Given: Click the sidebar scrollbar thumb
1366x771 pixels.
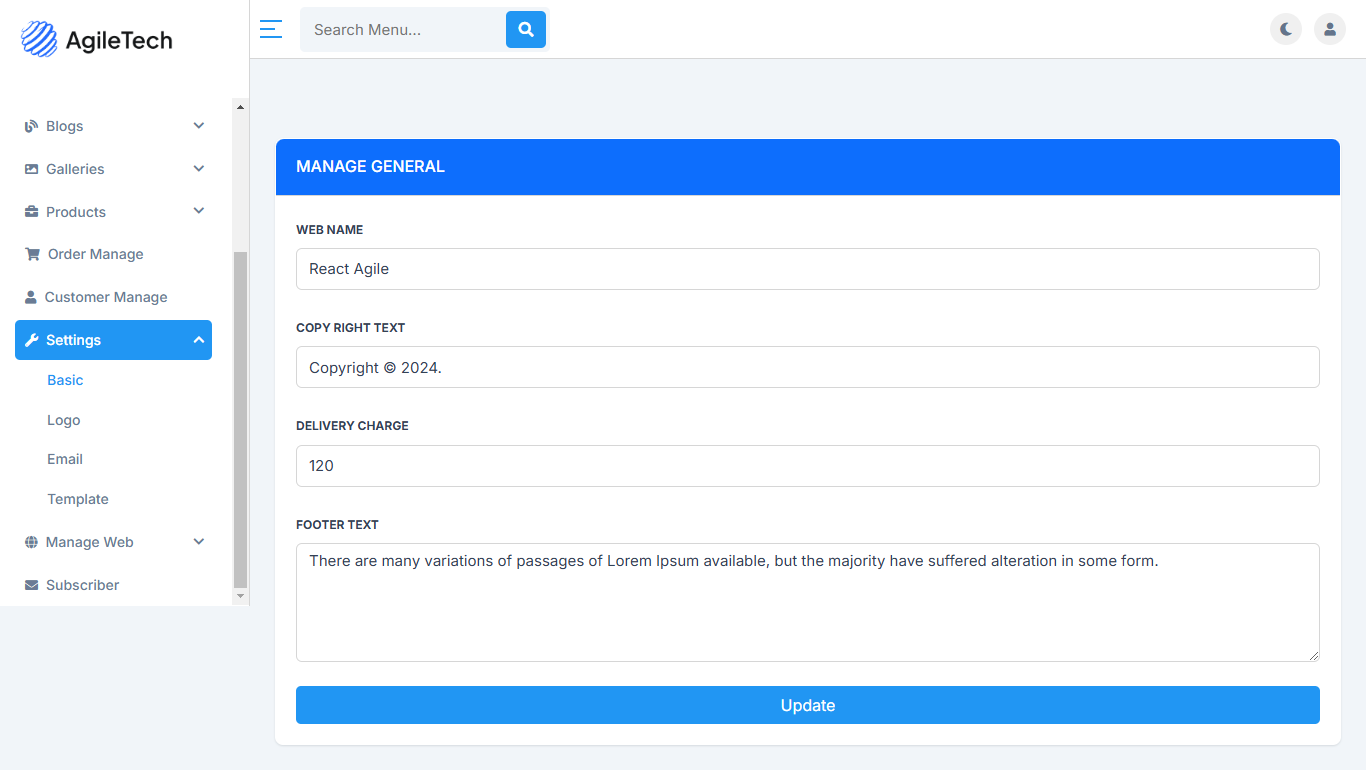Looking at the screenshot, I should (240, 420).
